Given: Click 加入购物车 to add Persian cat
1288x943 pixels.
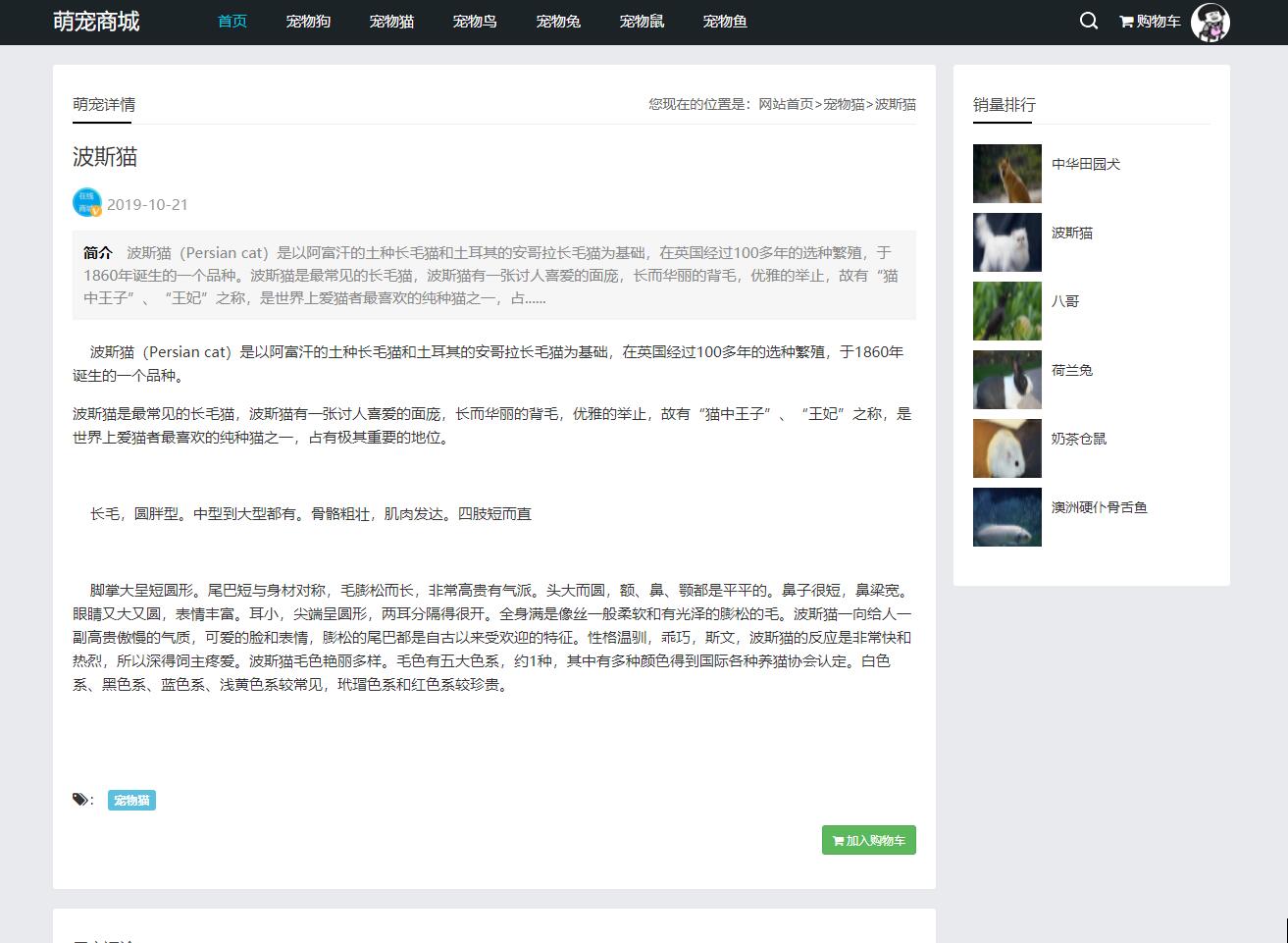Looking at the screenshot, I should 868,840.
